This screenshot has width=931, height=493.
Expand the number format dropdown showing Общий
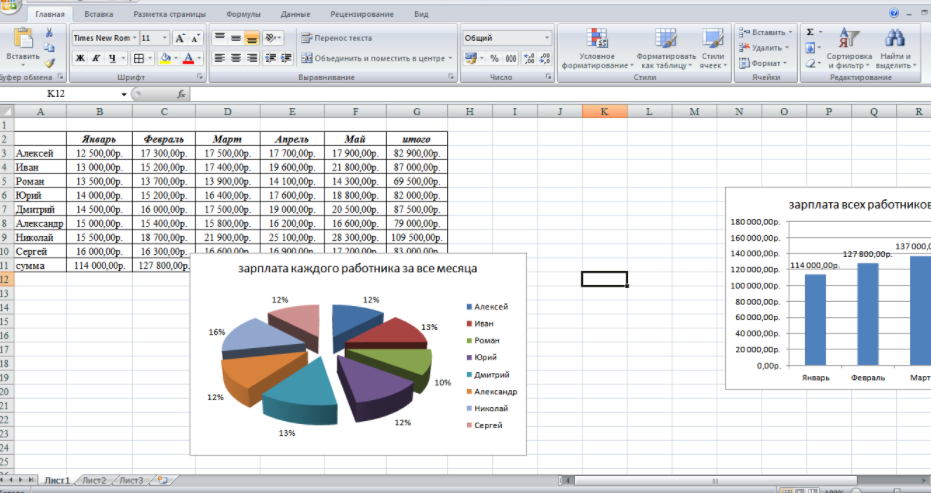pyautogui.click(x=546, y=38)
